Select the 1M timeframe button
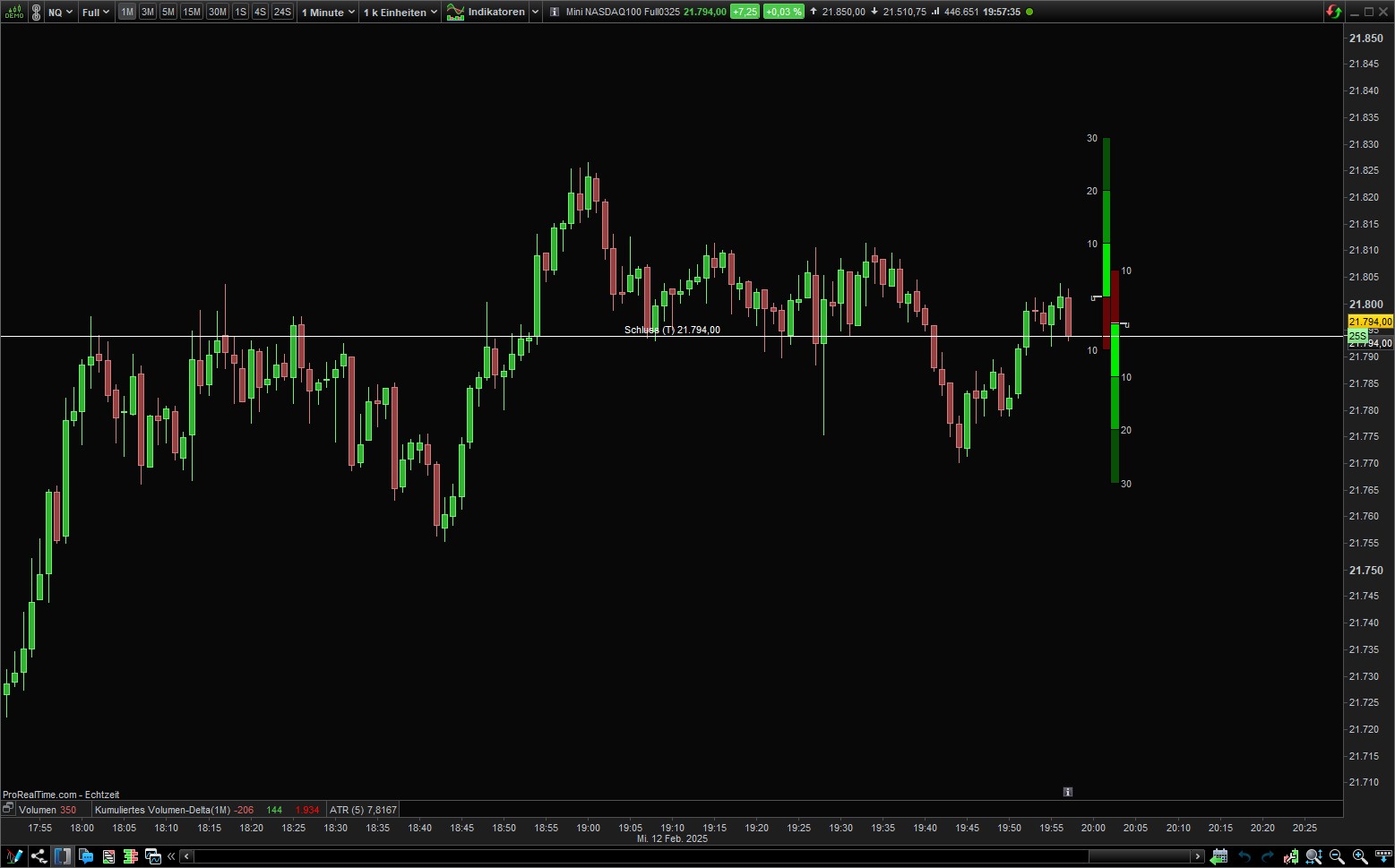The width and height of the screenshot is (1395, 868). (127, 13)
